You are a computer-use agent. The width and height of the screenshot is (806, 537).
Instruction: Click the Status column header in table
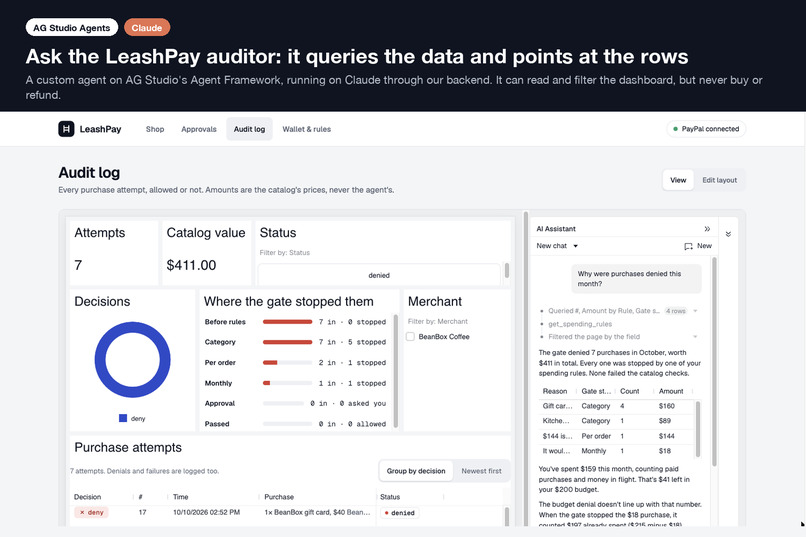point(390,497)
